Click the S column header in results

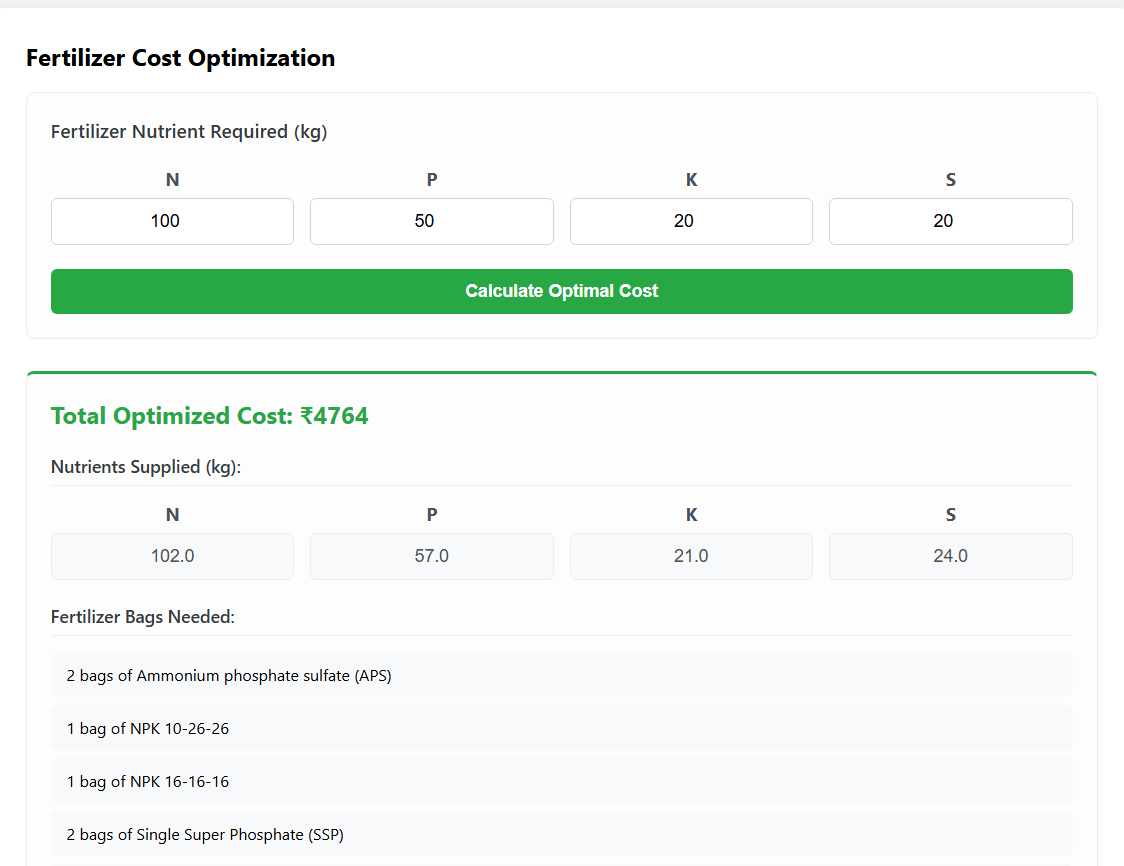[x=950, y=514]
